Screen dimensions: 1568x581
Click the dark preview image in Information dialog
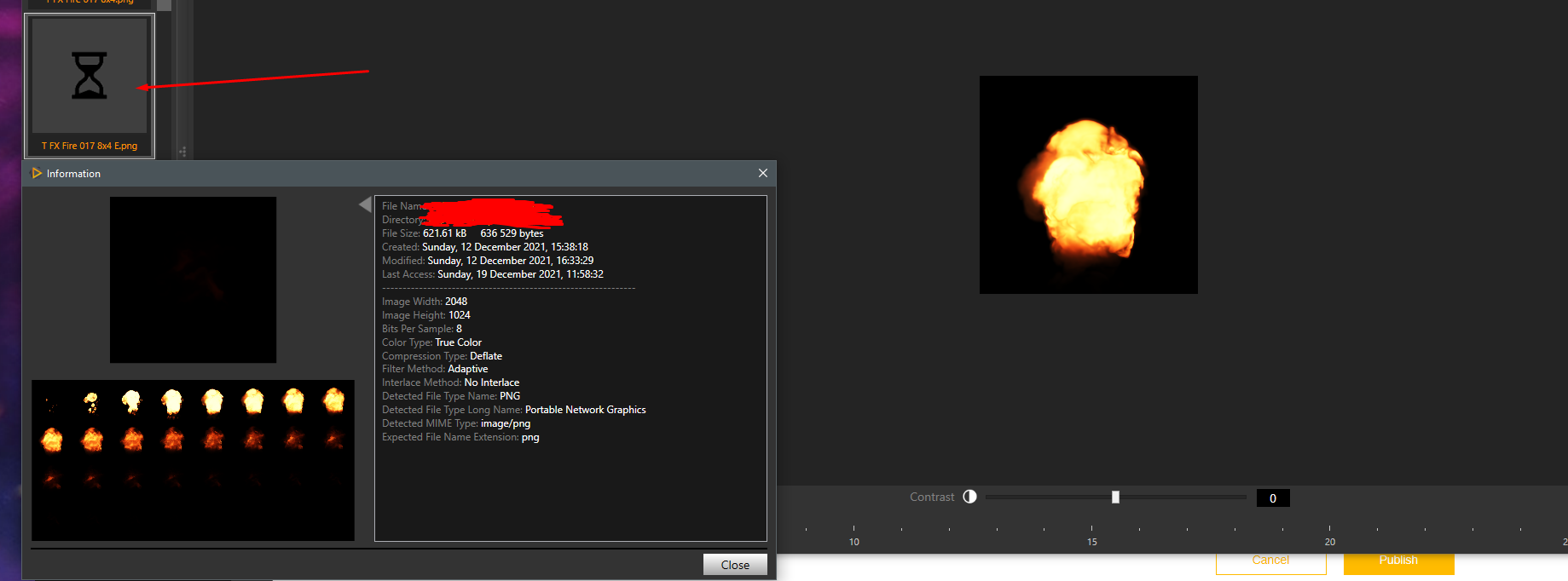pyautogui.click(x=193, y=279)
